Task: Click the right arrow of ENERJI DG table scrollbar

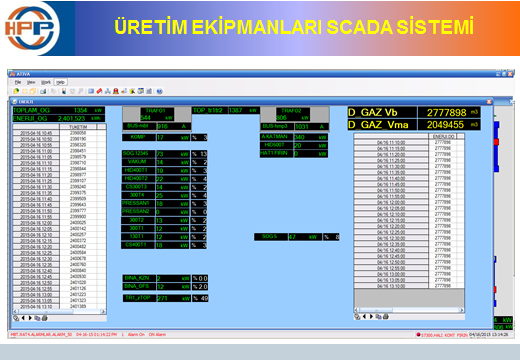Action: coord(462,310)
